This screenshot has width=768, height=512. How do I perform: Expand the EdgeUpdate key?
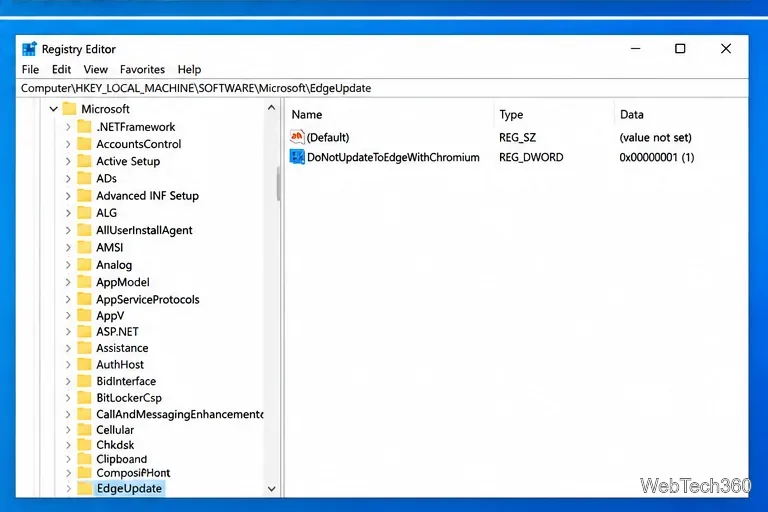point(68,488)
